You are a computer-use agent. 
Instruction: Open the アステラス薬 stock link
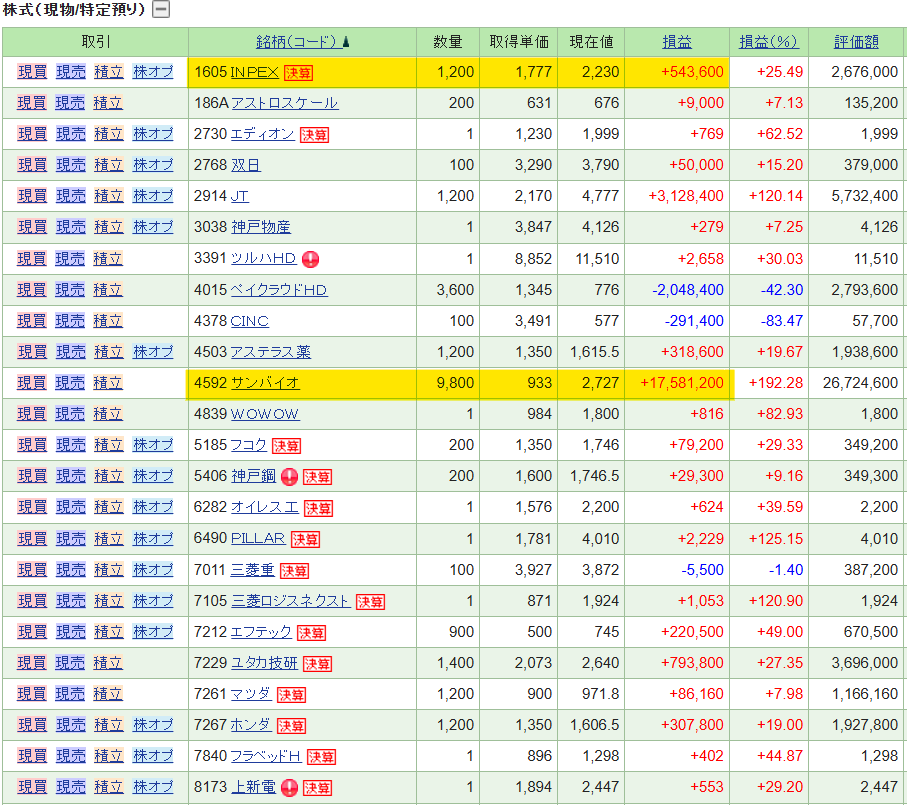pos(271,352)
